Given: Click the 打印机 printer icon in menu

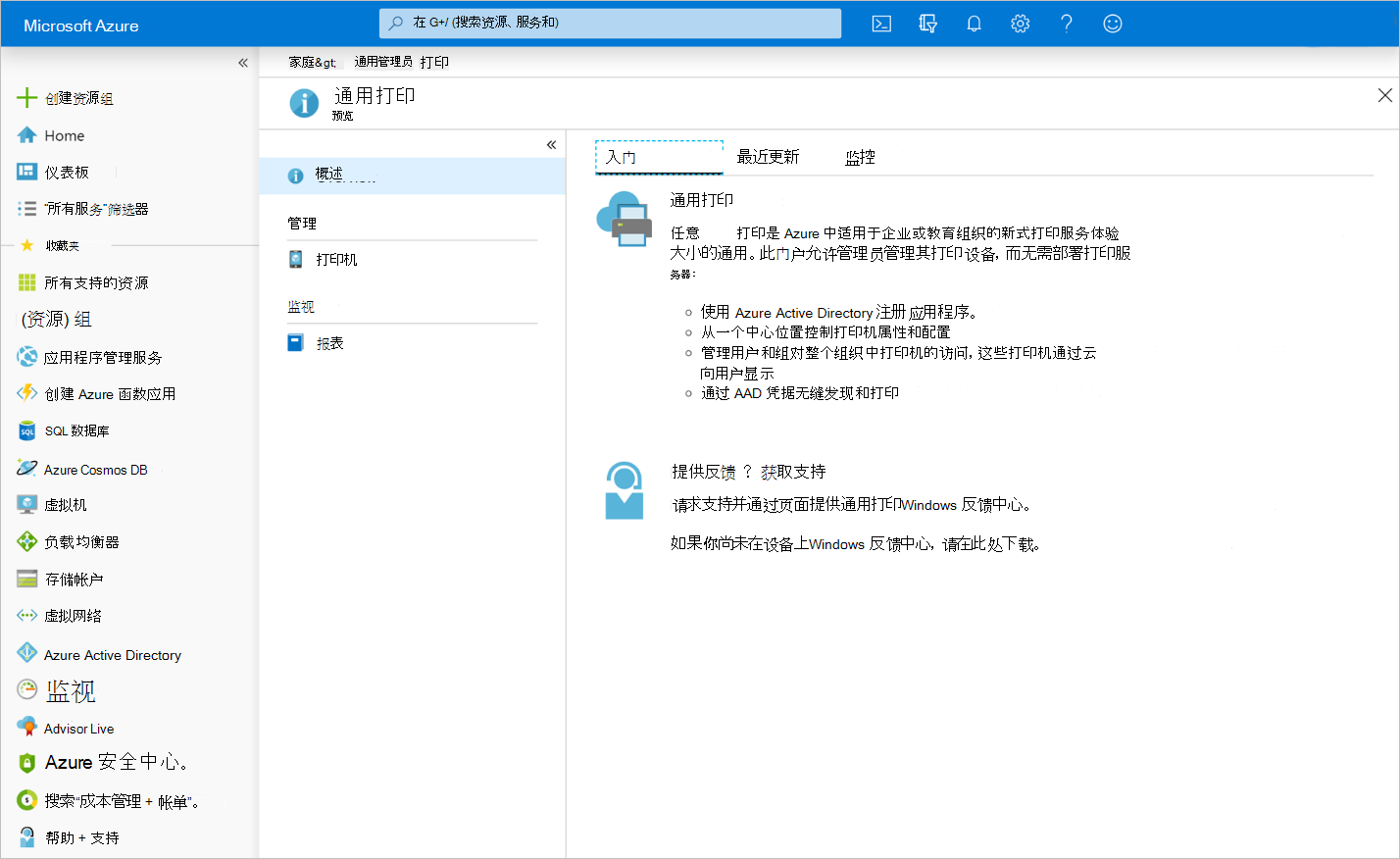Looking at the screenshot, I should tap(296, 259).
